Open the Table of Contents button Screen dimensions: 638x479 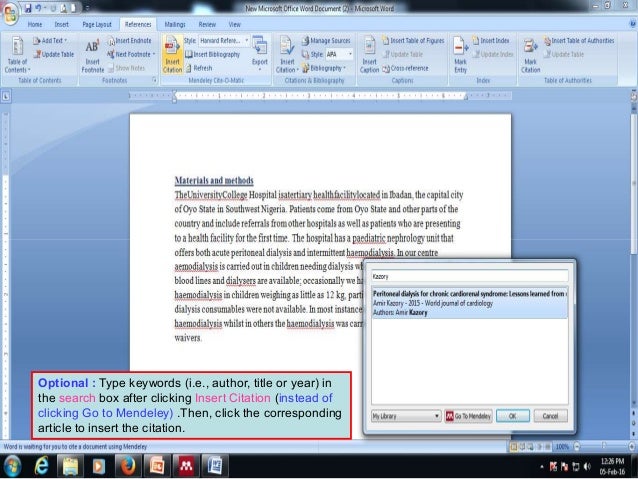pyautogui.click(x=17, y=55)
